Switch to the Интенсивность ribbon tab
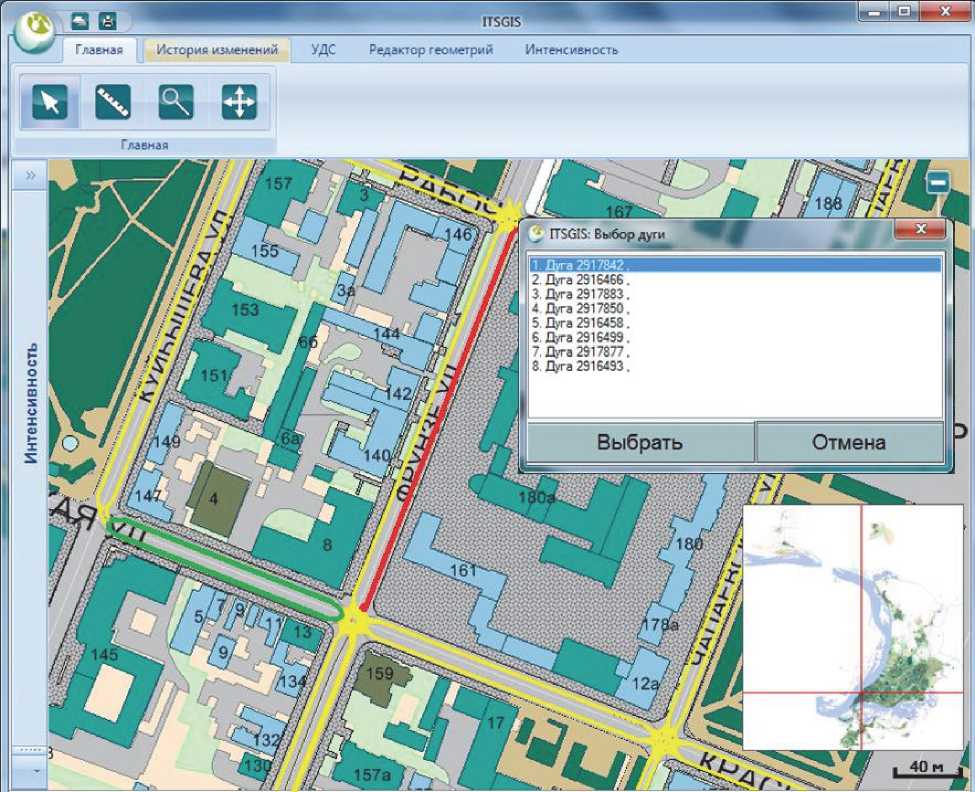Screen dimensions: 975x792 click(x=571, y=50)
